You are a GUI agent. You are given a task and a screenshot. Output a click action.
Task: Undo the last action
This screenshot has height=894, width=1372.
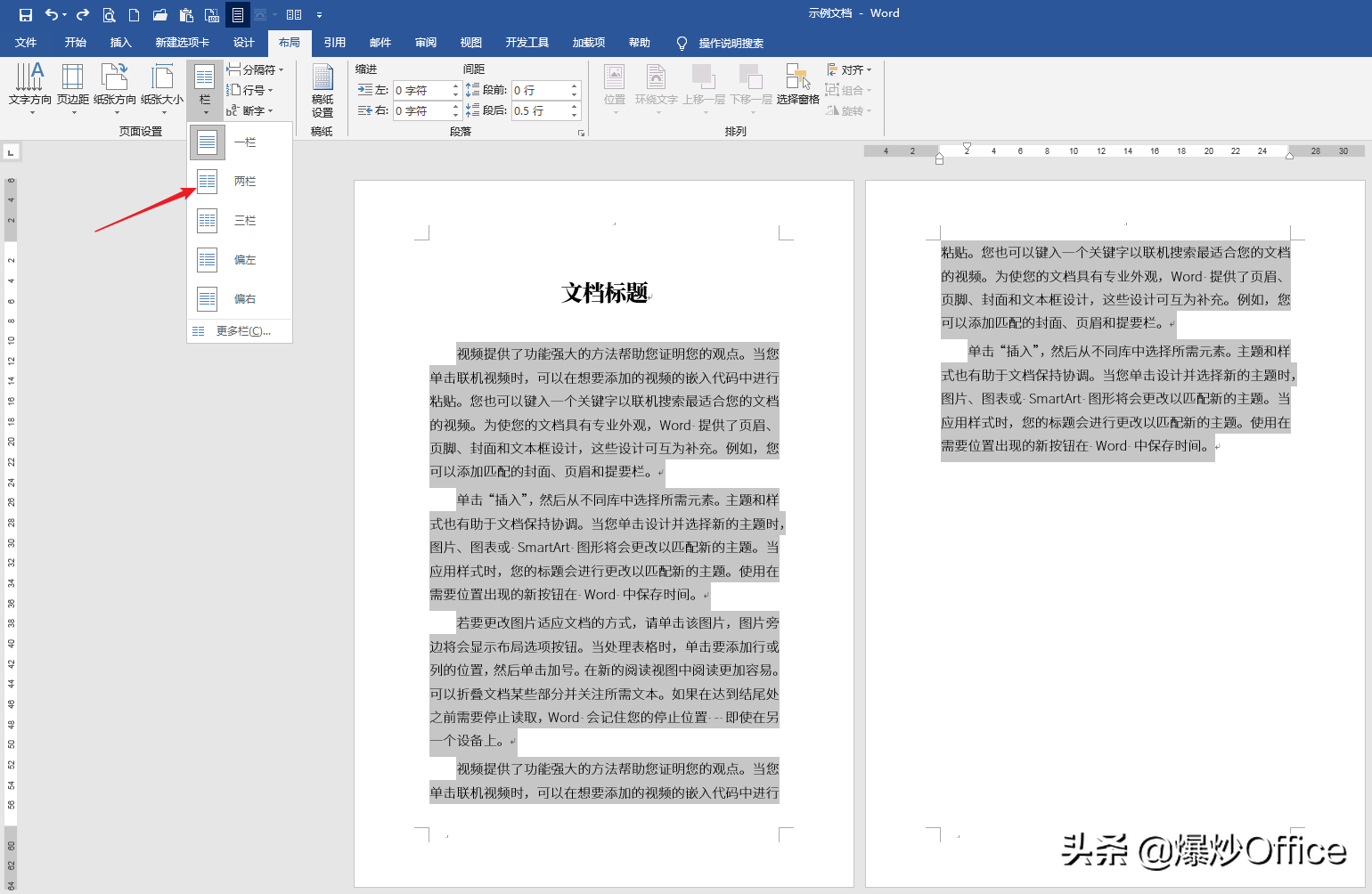coord(53,14)
